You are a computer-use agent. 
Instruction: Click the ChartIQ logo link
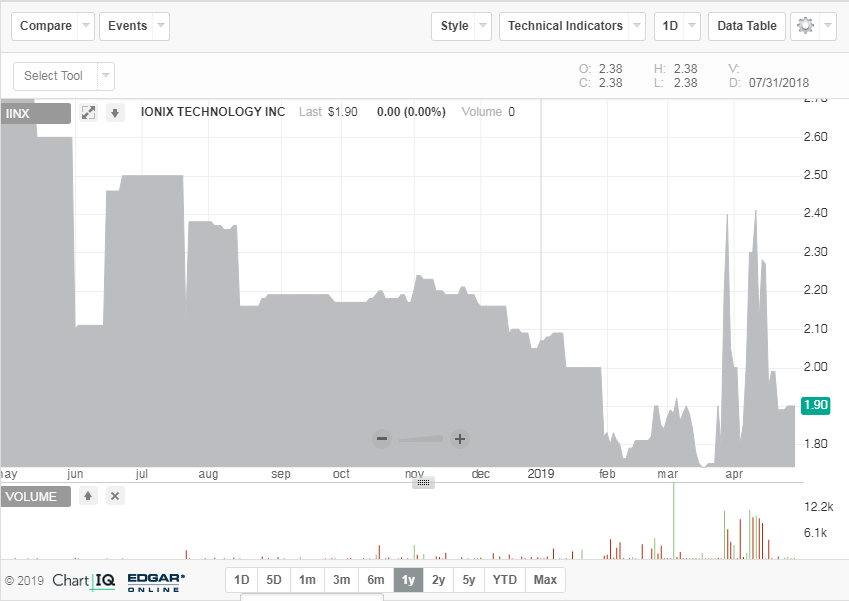coord(84,580)
